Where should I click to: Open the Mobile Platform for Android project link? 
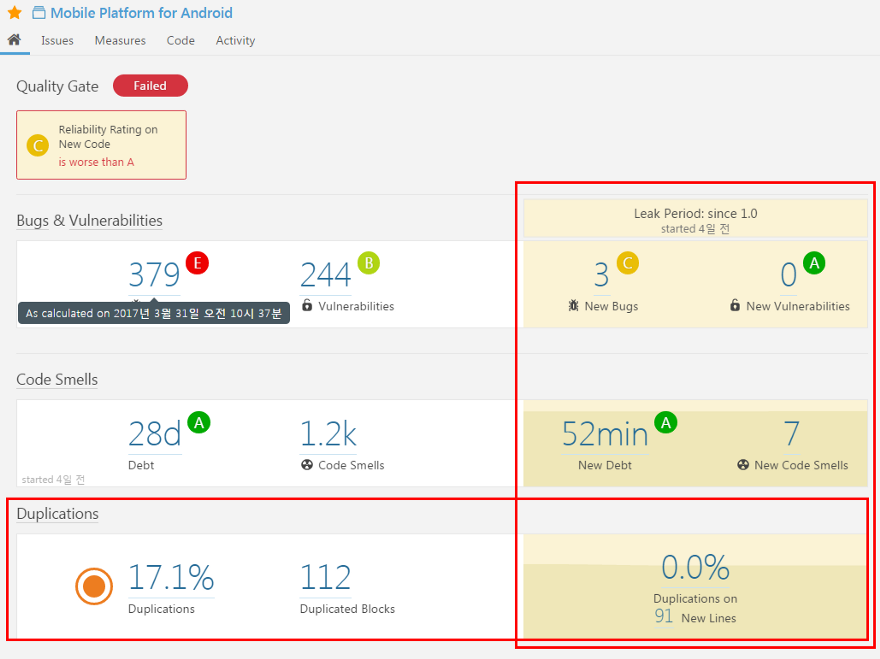[141, 13]
